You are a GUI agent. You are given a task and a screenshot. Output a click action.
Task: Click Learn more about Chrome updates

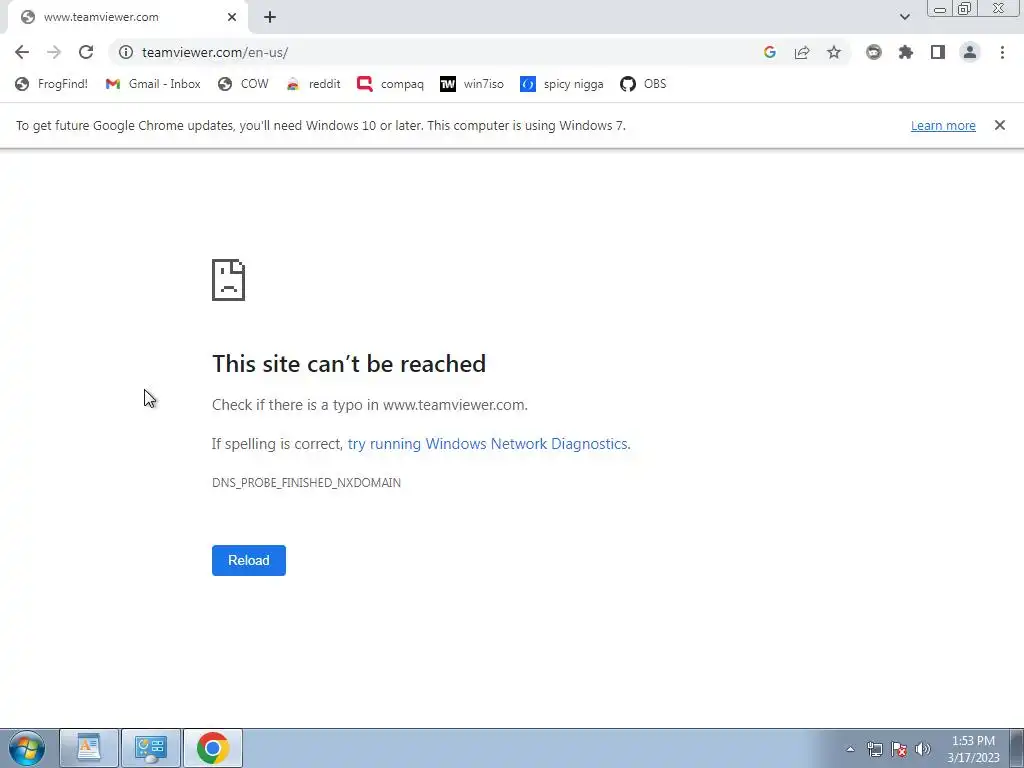(x=943, y=125)
